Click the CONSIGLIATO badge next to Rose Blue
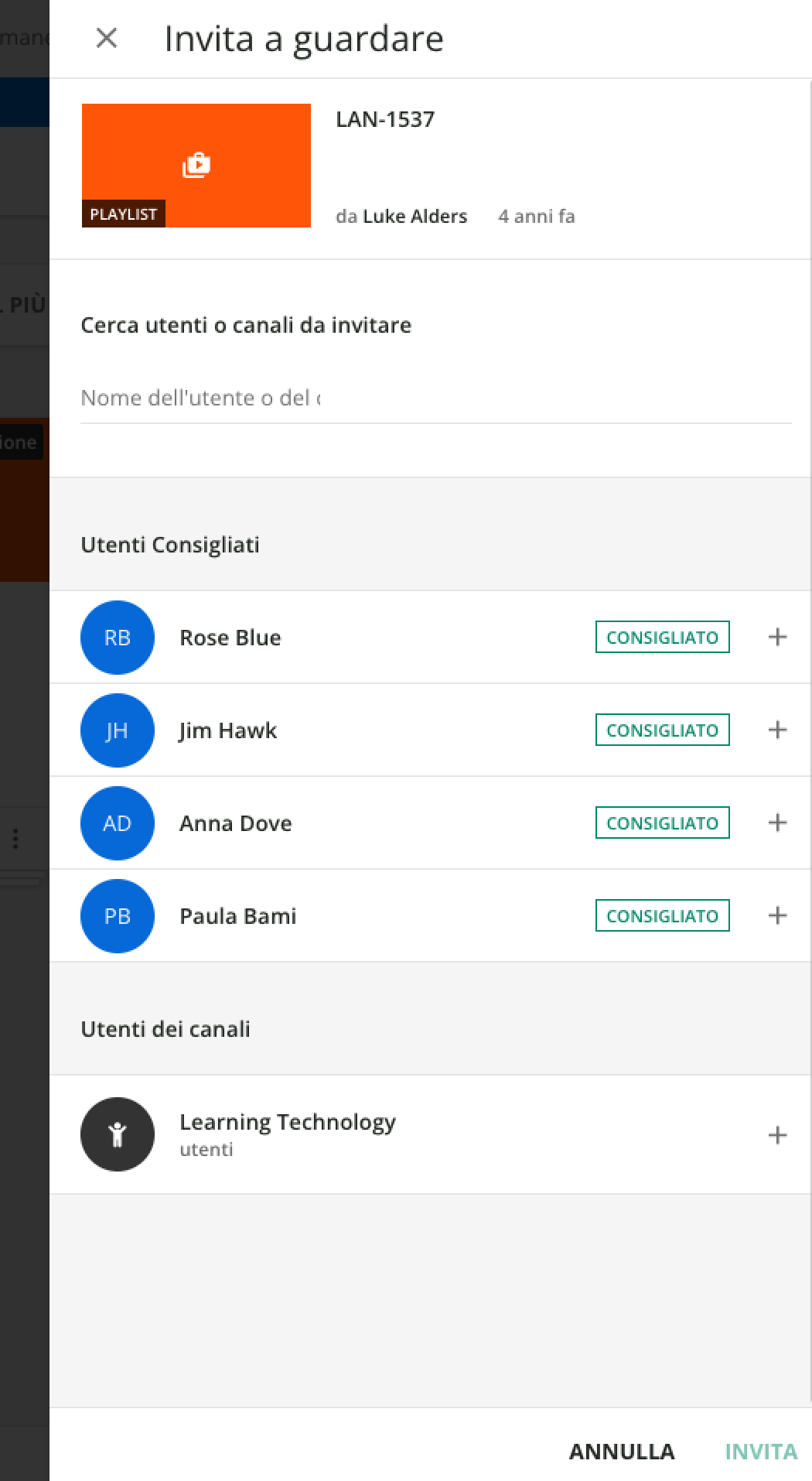The image size is (812, 1481). pos(662,638)
